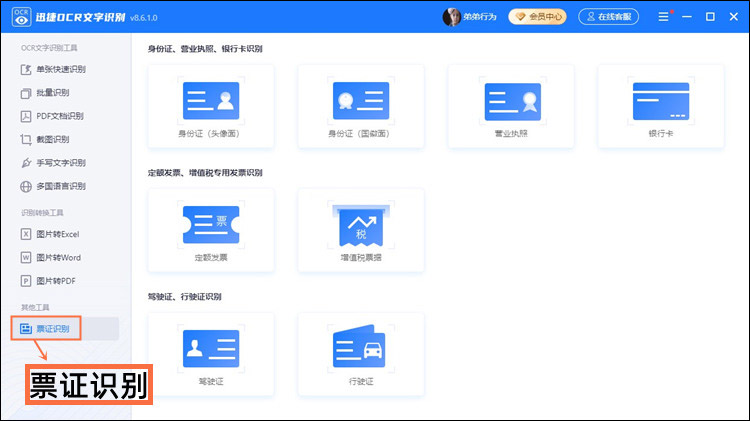Click the 图片转Word icon
Screen dimensions: 750x421
(x=26, y=257)
